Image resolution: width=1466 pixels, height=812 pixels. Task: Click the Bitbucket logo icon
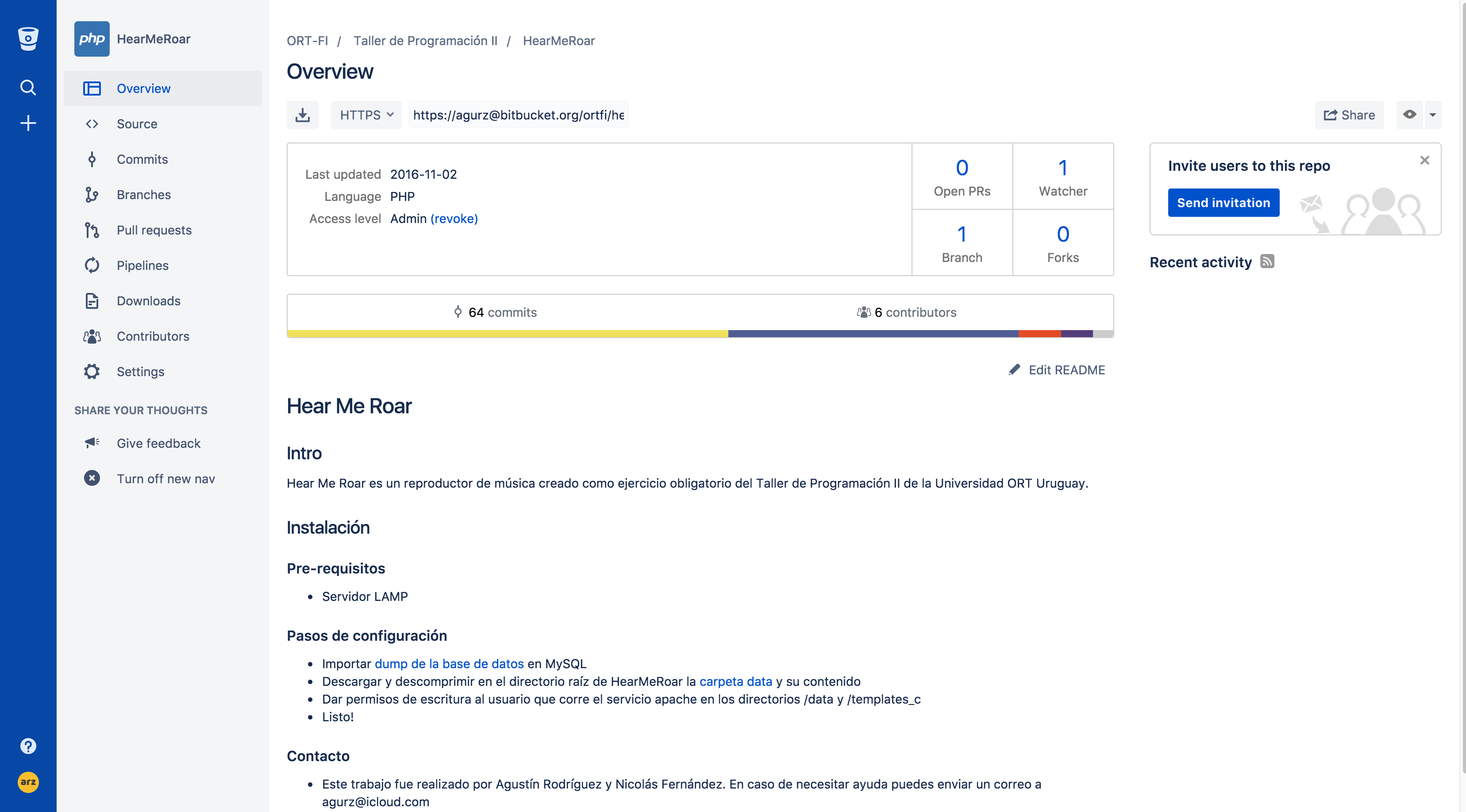click(28, 38)
